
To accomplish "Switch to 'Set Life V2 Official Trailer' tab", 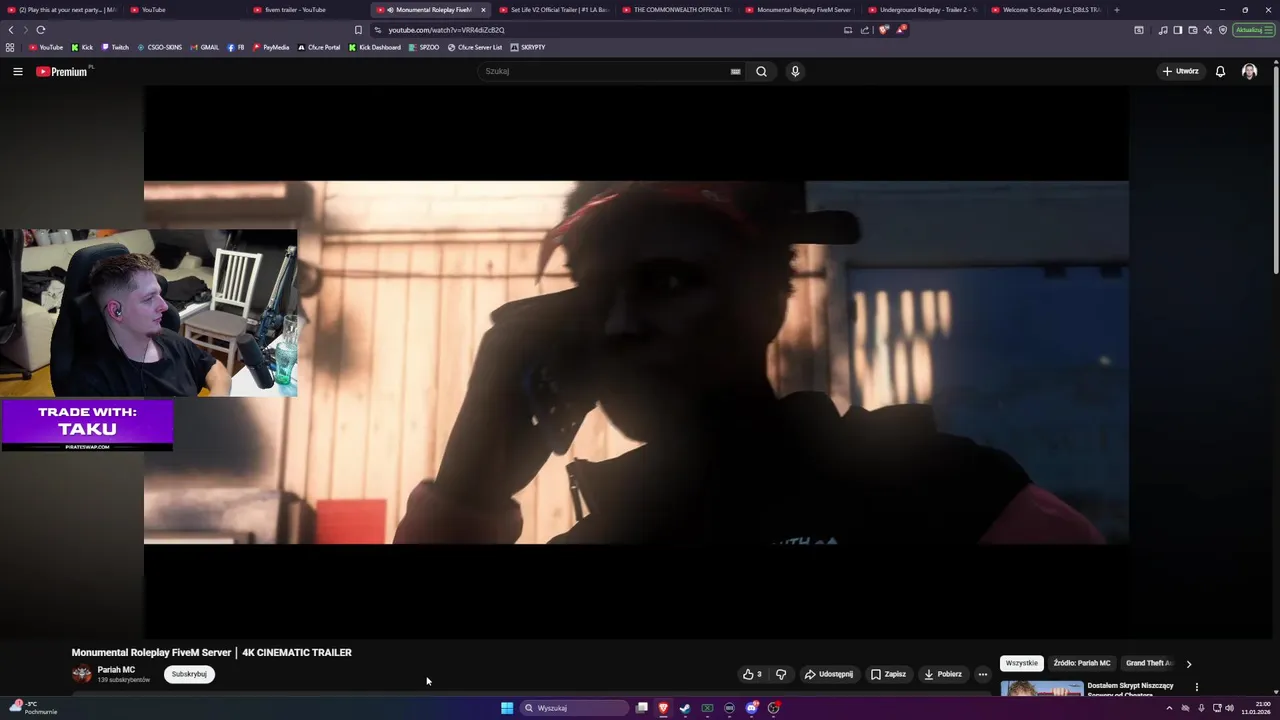I will pyautogui.click(x=555, y=10).
